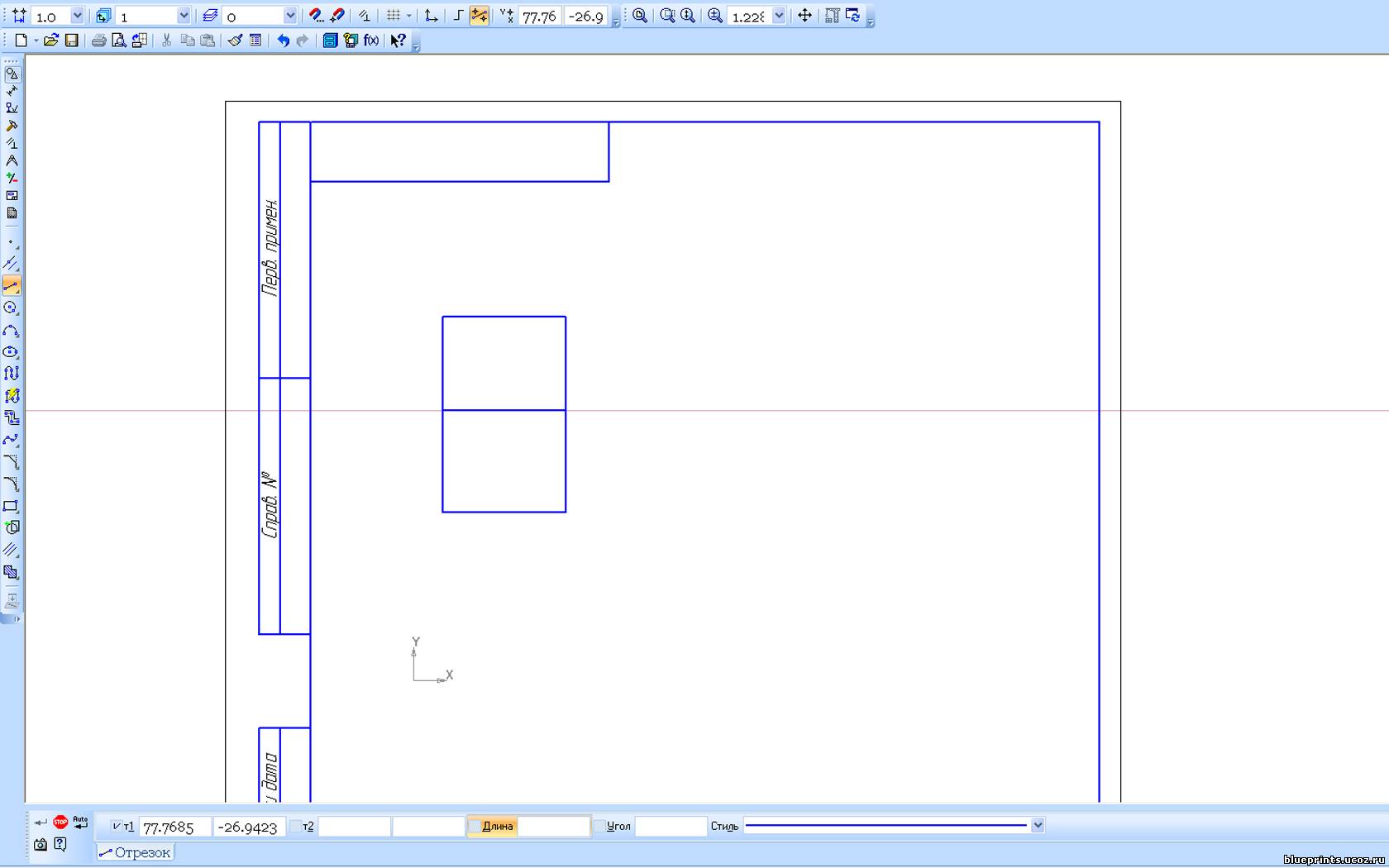Select the Bezier spline curve tool
This screenshot has width=1389, height=868.
12,440
